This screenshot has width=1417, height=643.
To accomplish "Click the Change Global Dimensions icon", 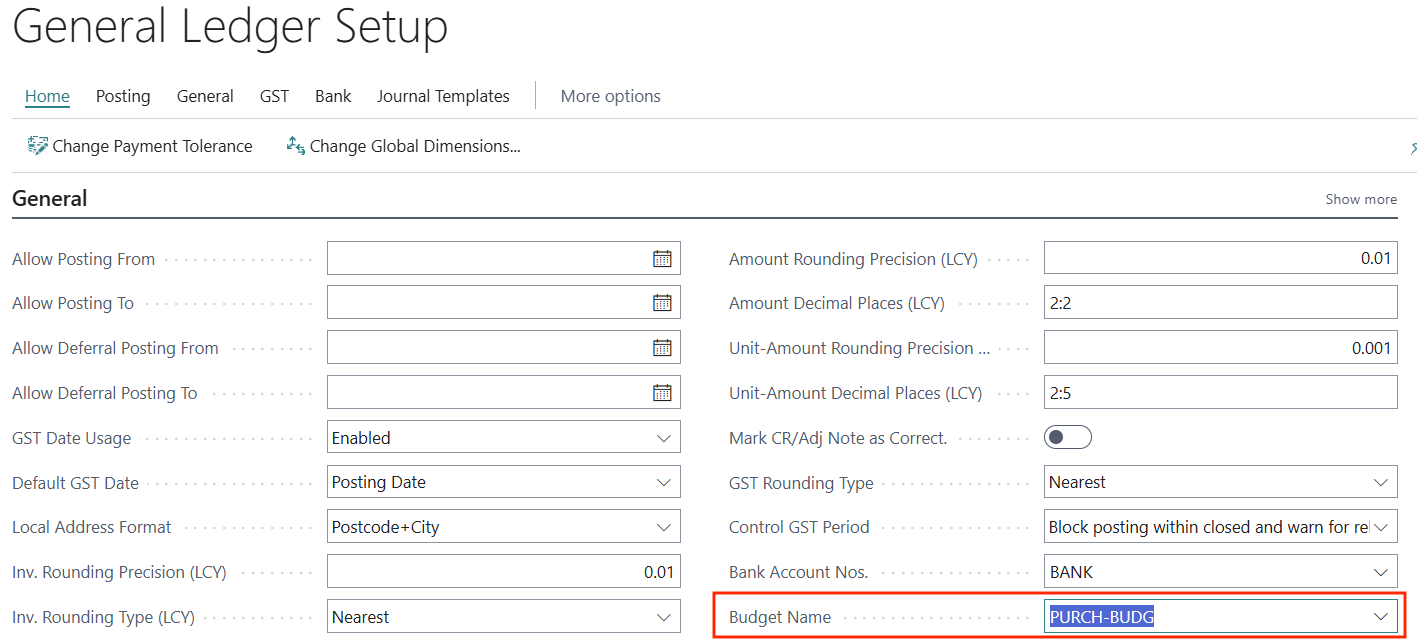I will pyautogui.click(x=295, y=146).
